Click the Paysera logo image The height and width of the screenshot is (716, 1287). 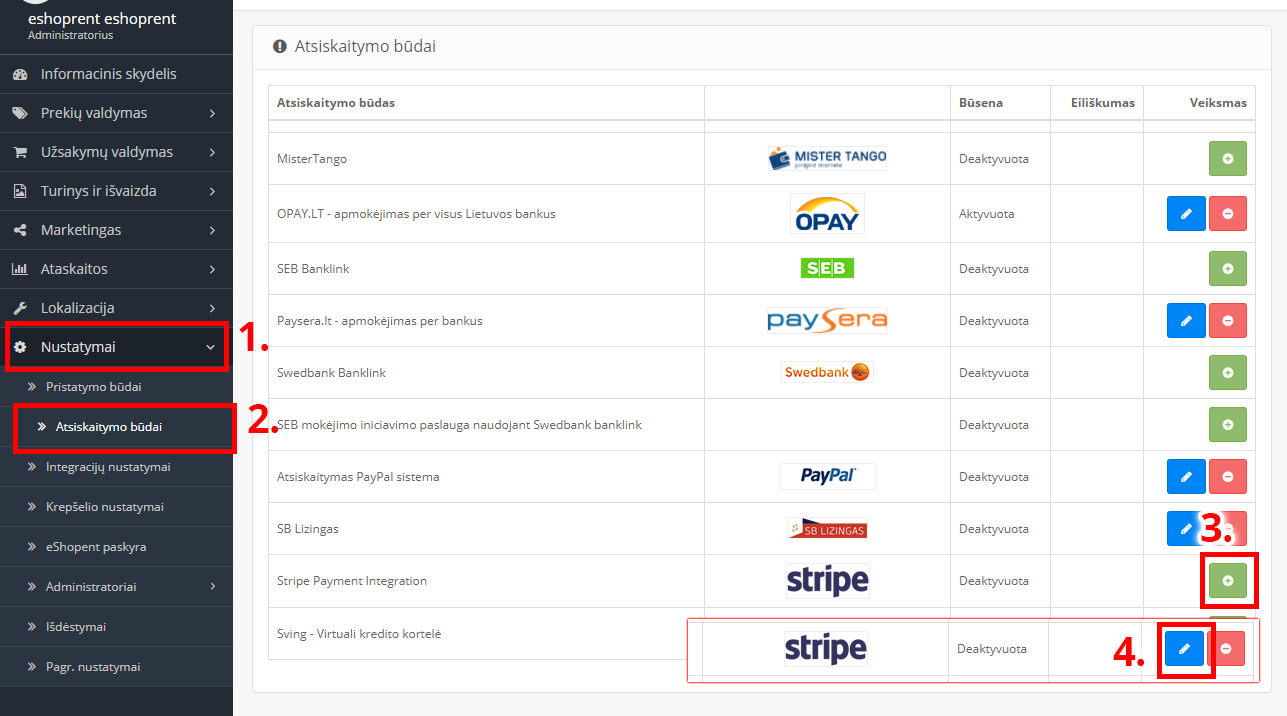[x=827, y=320]
